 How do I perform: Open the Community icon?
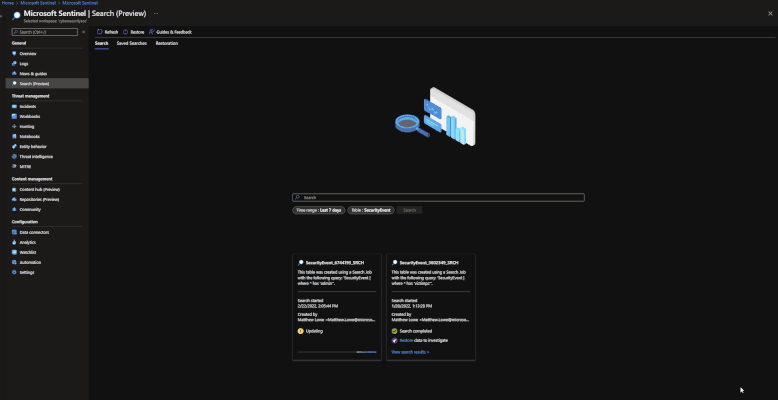(14, 209)
